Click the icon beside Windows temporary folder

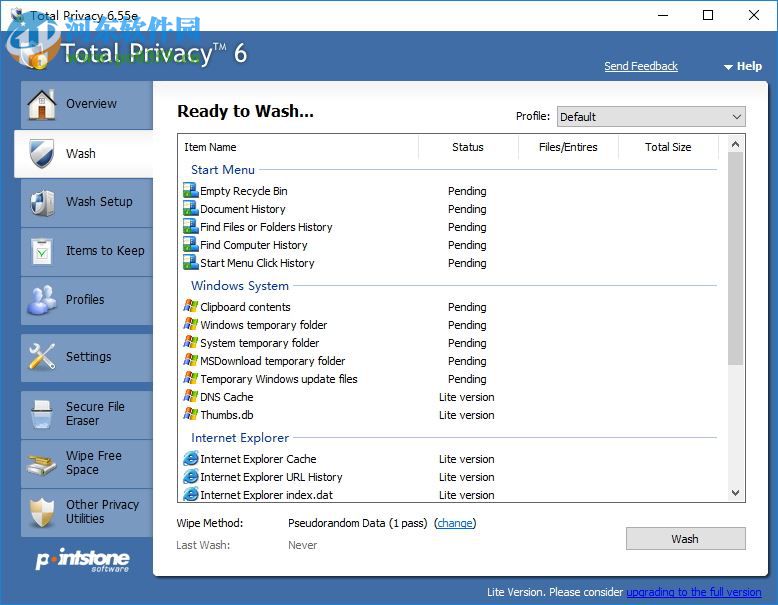(191, 324)
